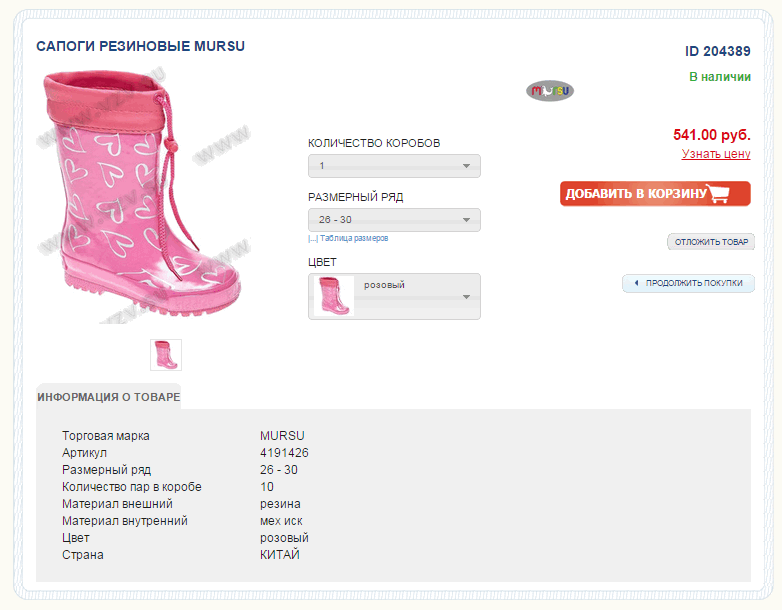Image resolution: width=782 pixels, height=610 pixels.
Task: Click the pink boot color swatch
Action: pyautogui.click(x=334, y=297)
